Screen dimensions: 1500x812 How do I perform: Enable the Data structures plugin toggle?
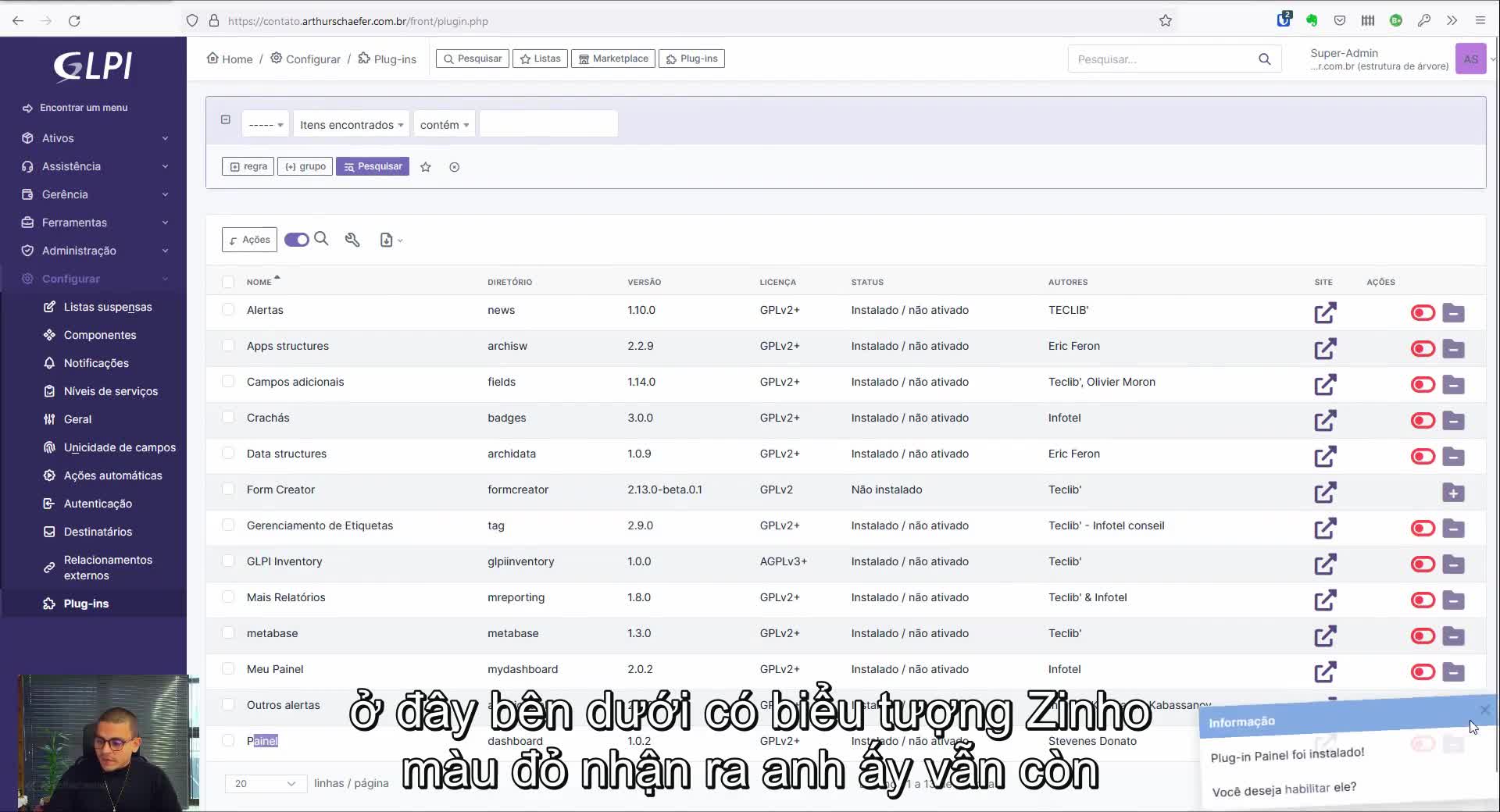[1423, 456]
